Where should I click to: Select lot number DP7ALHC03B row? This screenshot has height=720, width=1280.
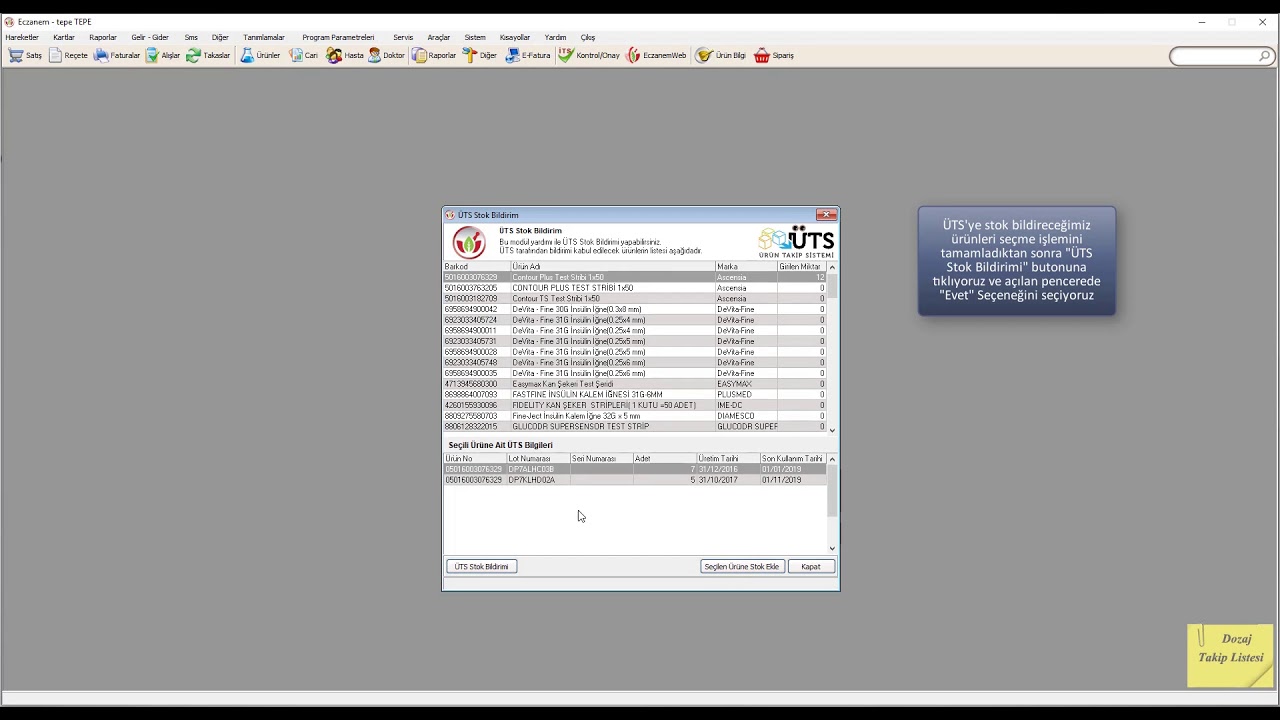[x=635, y=469]
